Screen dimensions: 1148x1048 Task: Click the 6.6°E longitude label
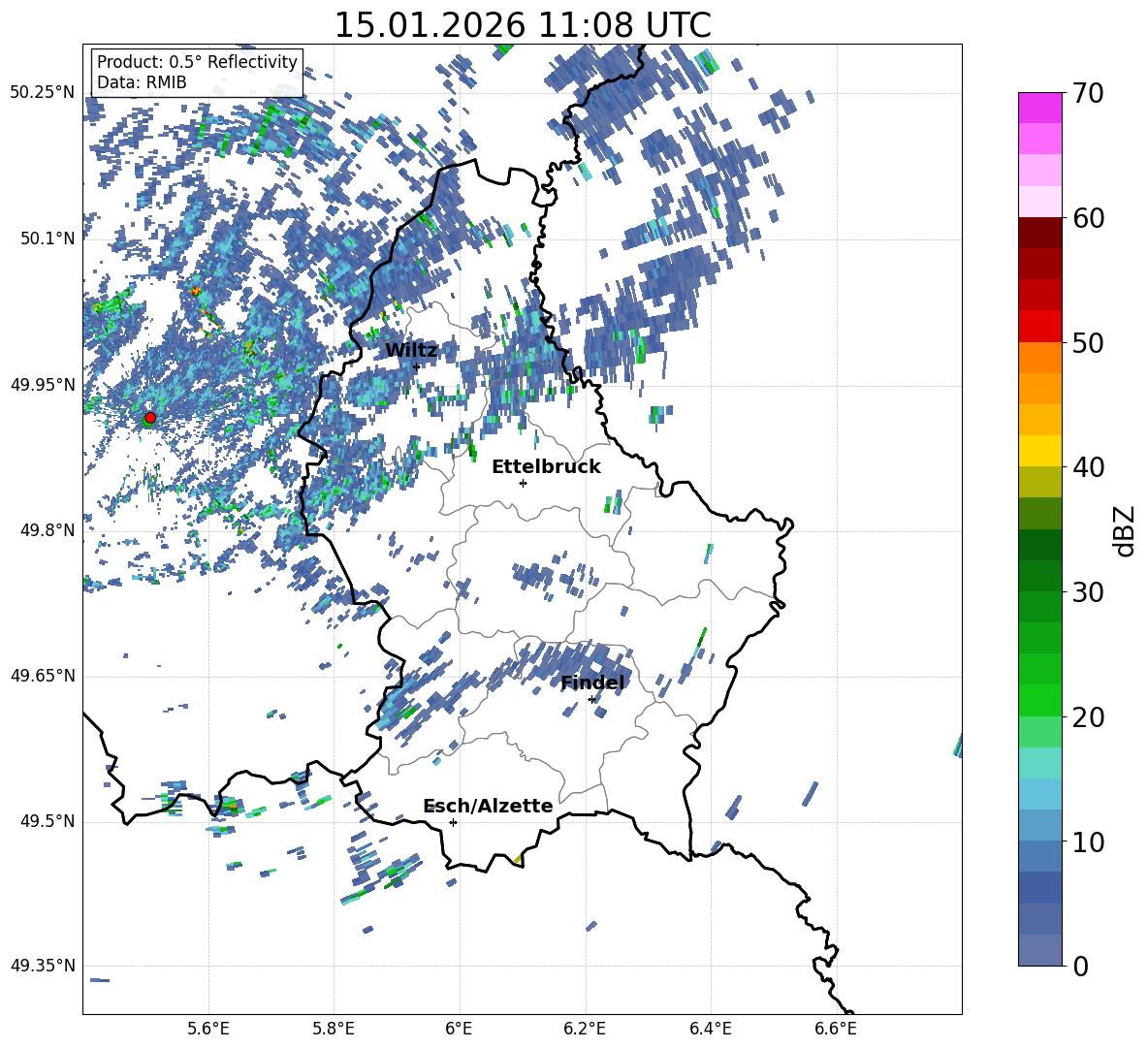pyautogui.click(x=836, y=1029)
